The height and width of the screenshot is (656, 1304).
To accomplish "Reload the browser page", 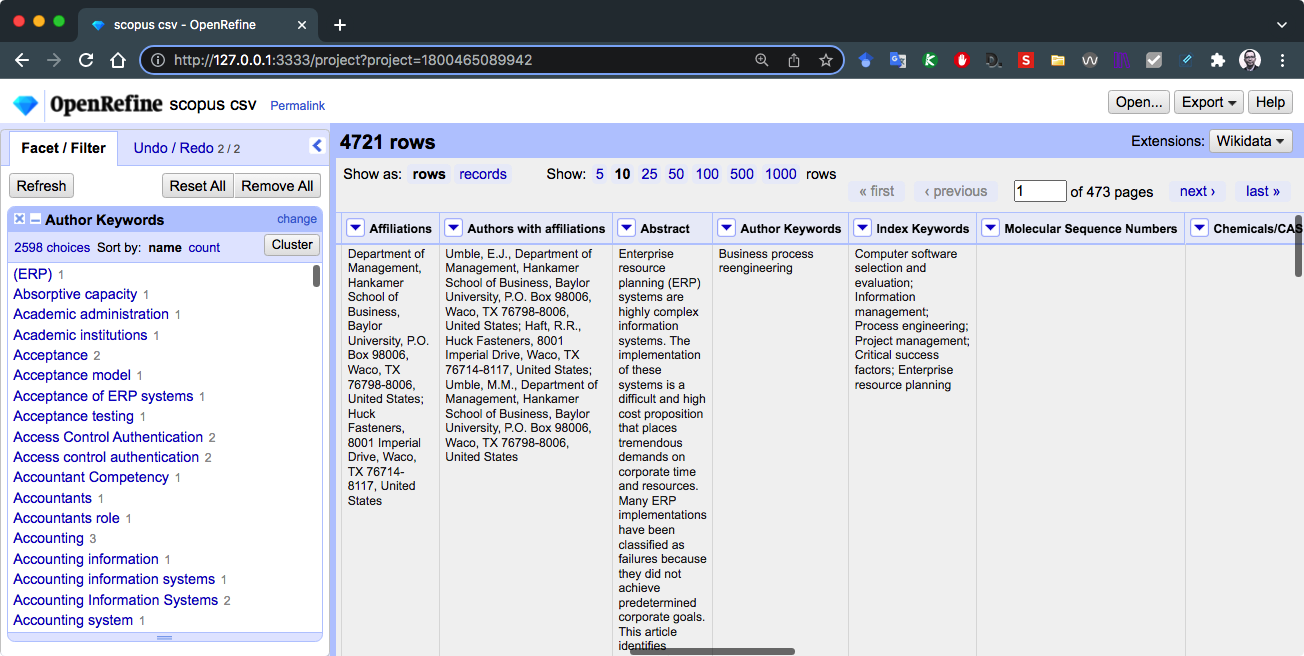I will pos(86,60).
